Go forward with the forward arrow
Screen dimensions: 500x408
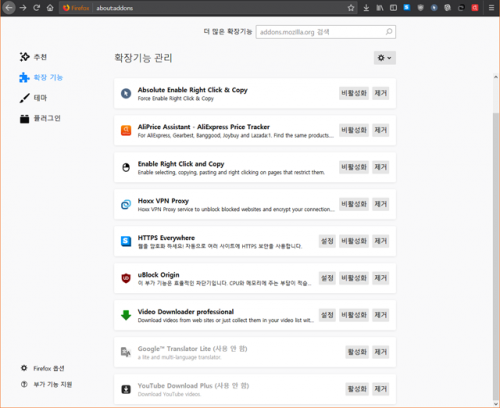[x=23, y=8]
